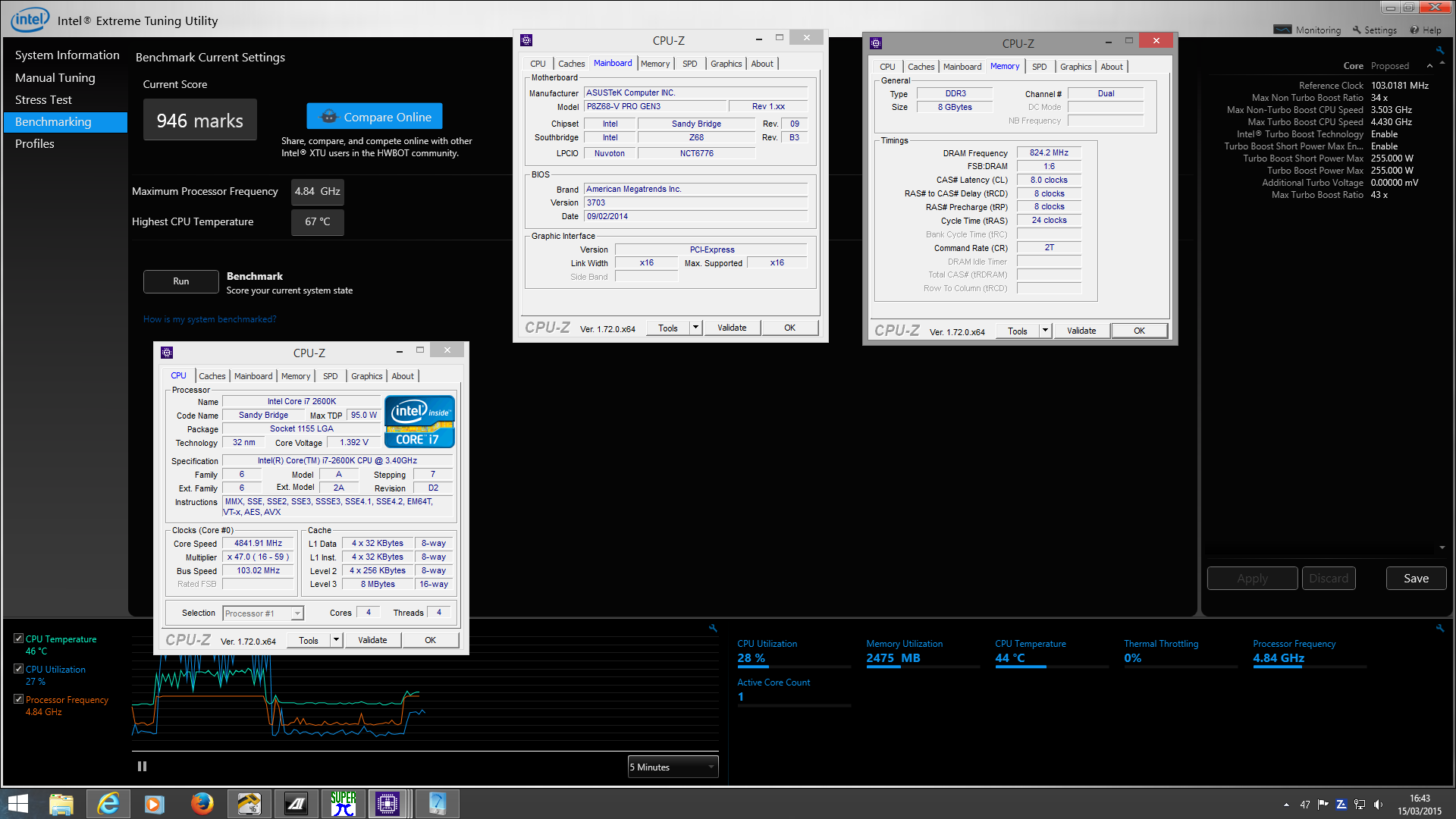Switch to About tab in CPU window
Image resolution: width=1456 pixels, height=819 pixels.
(x=403, y=376)
